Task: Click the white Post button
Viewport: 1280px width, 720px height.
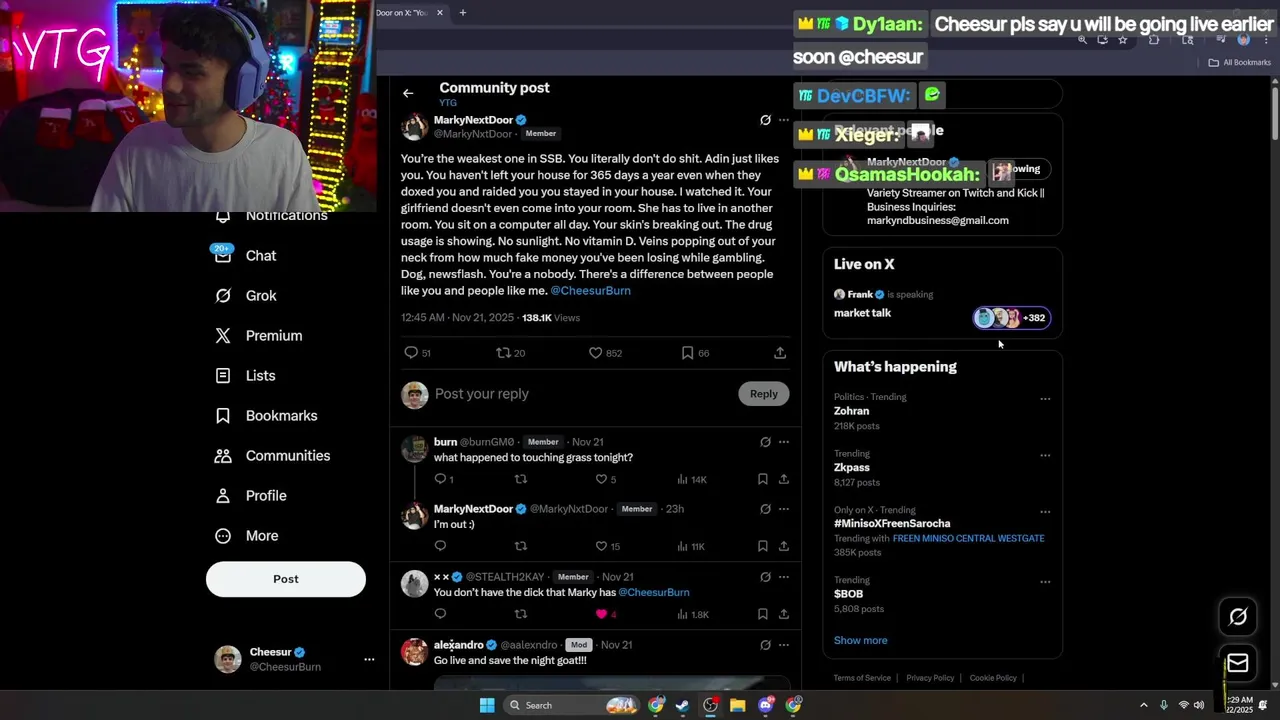Action: click(x=286, y=579)
